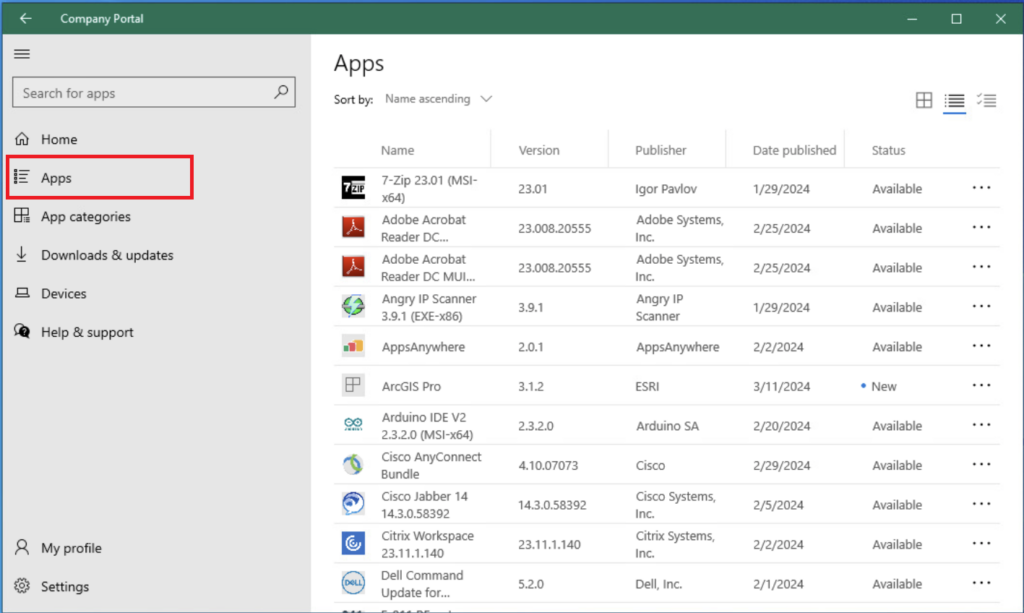Click the Citrix Workspace icon
Viewport: 1024px width, 613px height.
tap(353, 544)
